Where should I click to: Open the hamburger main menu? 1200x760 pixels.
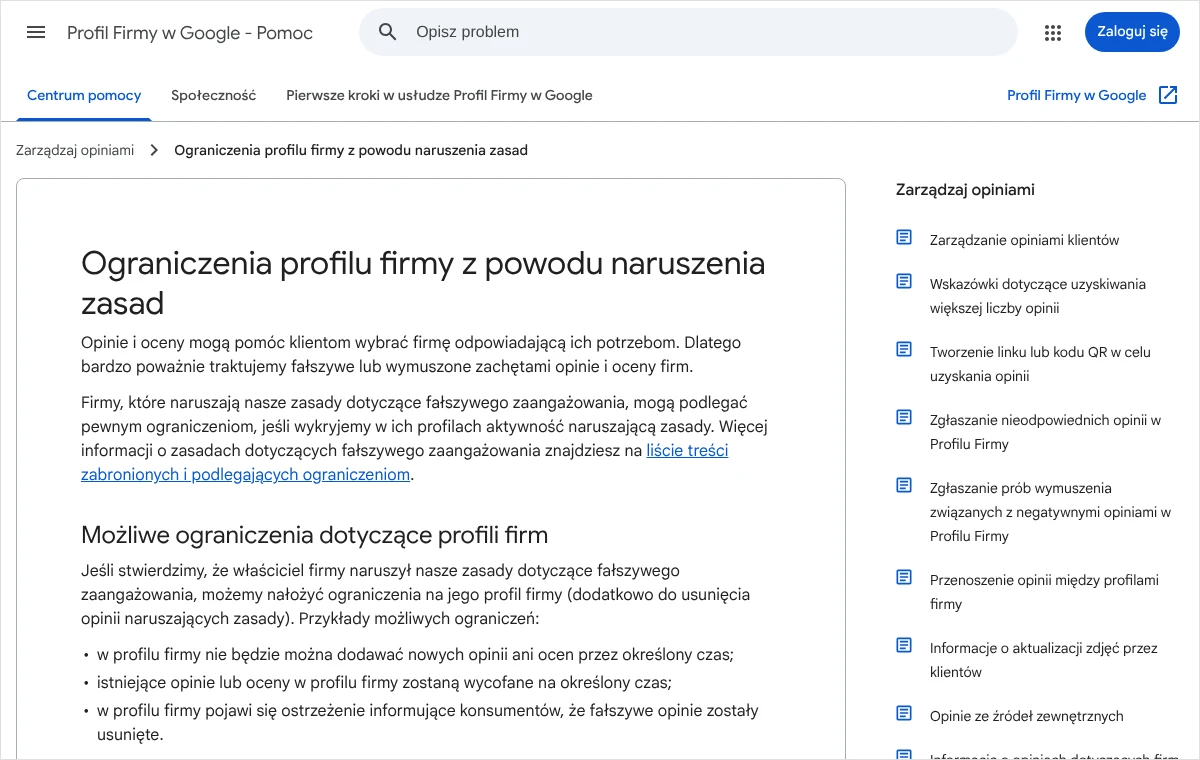coord(36,32)
